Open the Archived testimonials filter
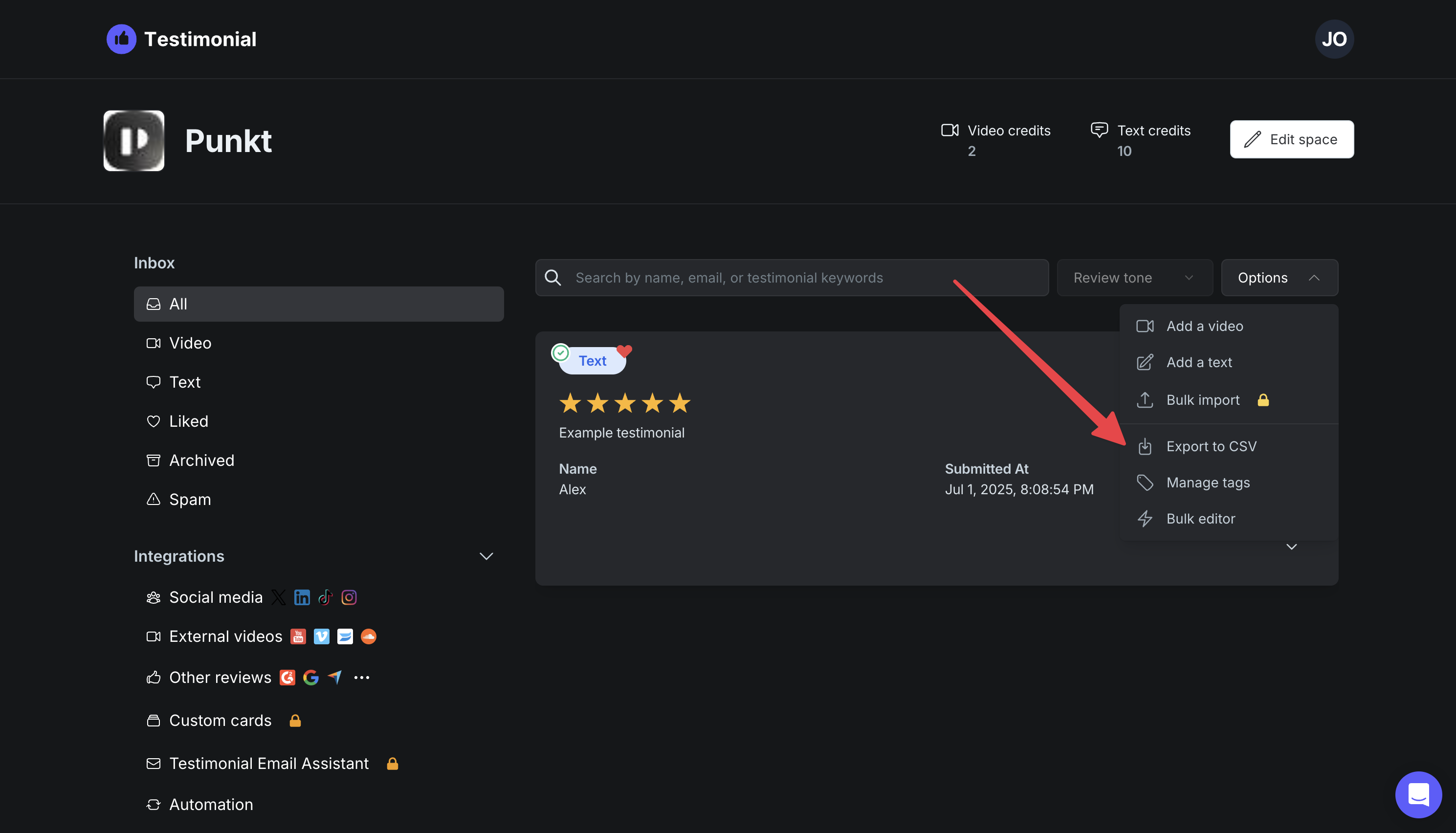 [x=319, y=460]
